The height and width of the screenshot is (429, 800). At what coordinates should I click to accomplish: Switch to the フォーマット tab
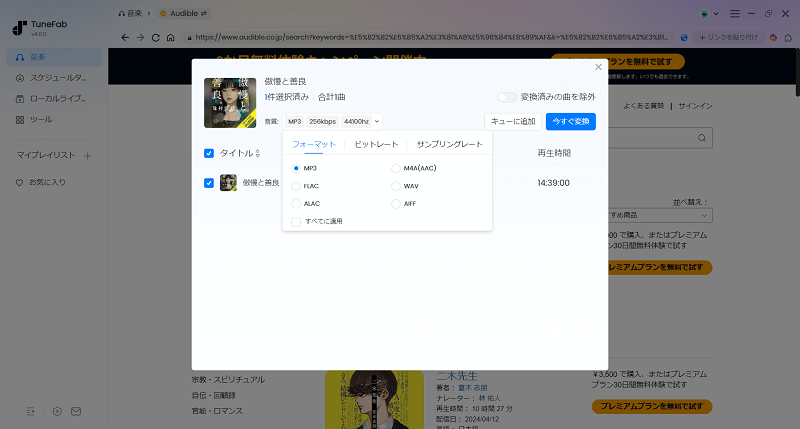coord(314,144)
